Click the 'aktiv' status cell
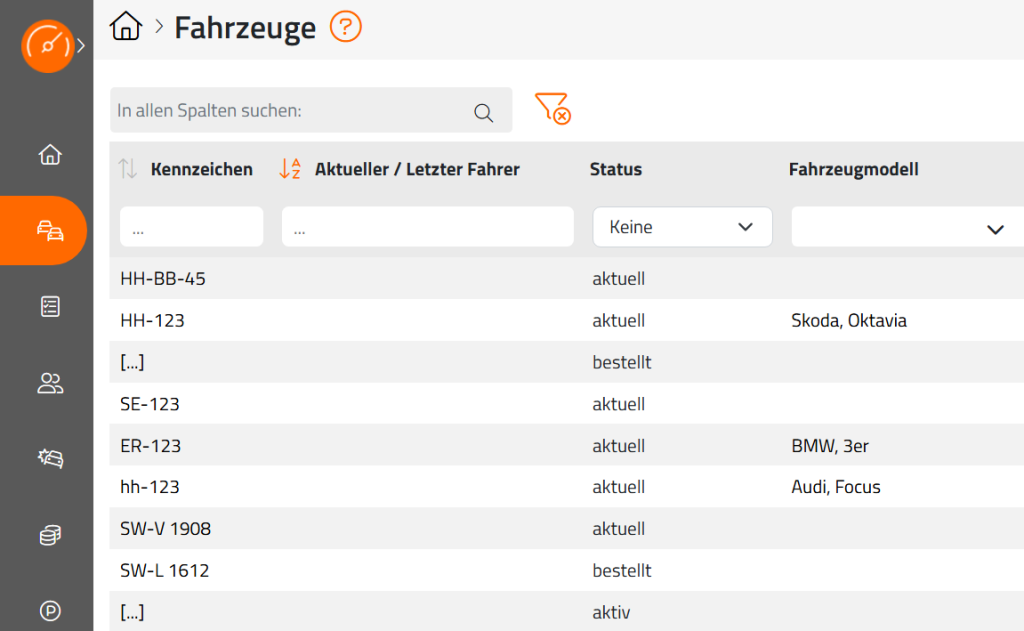Viewport: 1024px width, 631px height. [x=611, y=612]
